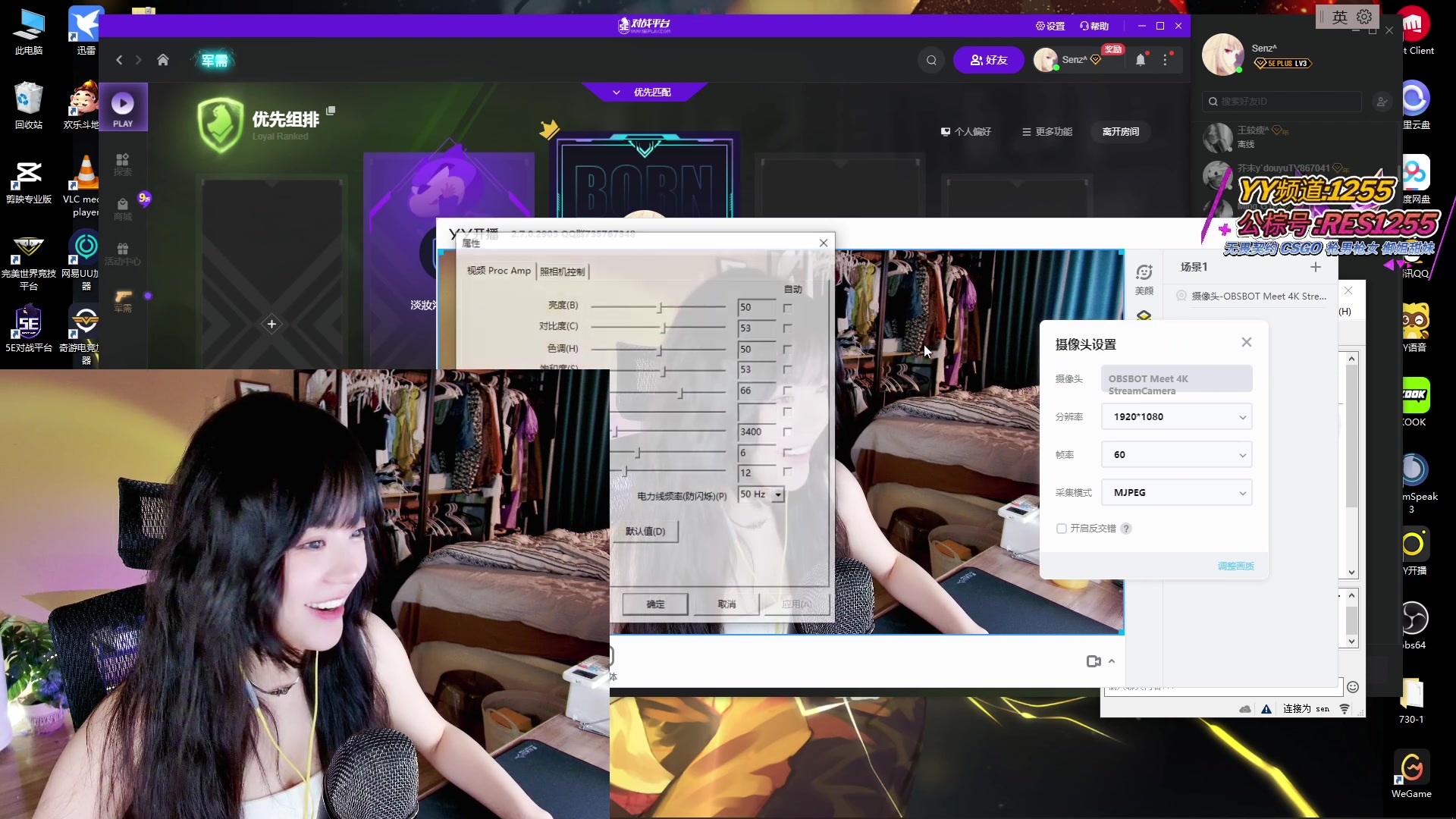The height and width of the screenshot is (819, 1456).
Task: Click the 默认值(D) button
Action: [645, 532]
